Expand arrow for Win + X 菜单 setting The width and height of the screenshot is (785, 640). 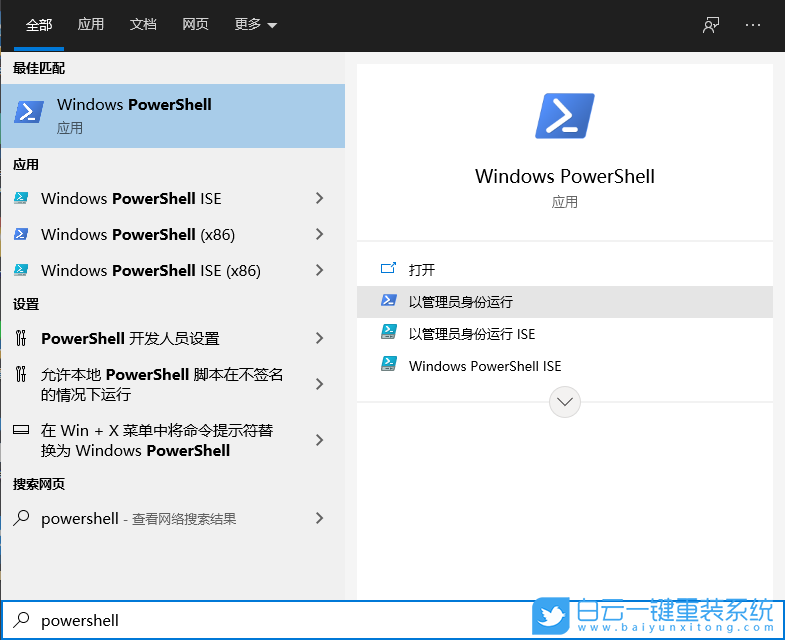319,440
